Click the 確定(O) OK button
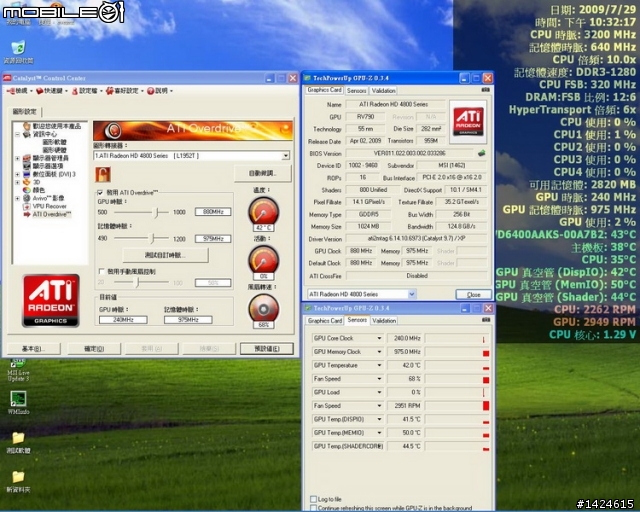The image size is (640, 512). [x=94, y=348]
